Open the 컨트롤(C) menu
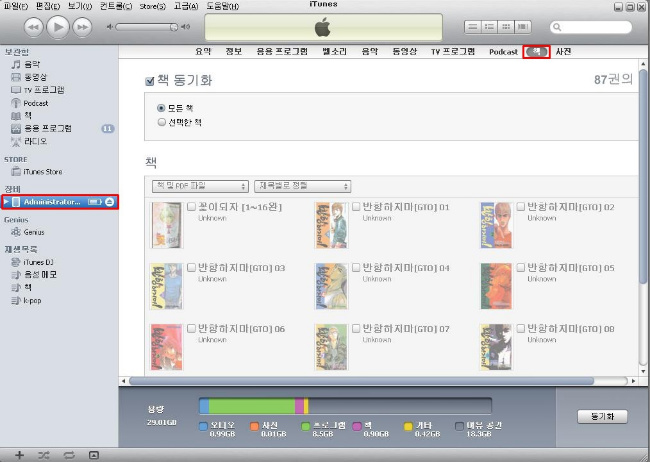650x462 pixels. coord(116,6)
